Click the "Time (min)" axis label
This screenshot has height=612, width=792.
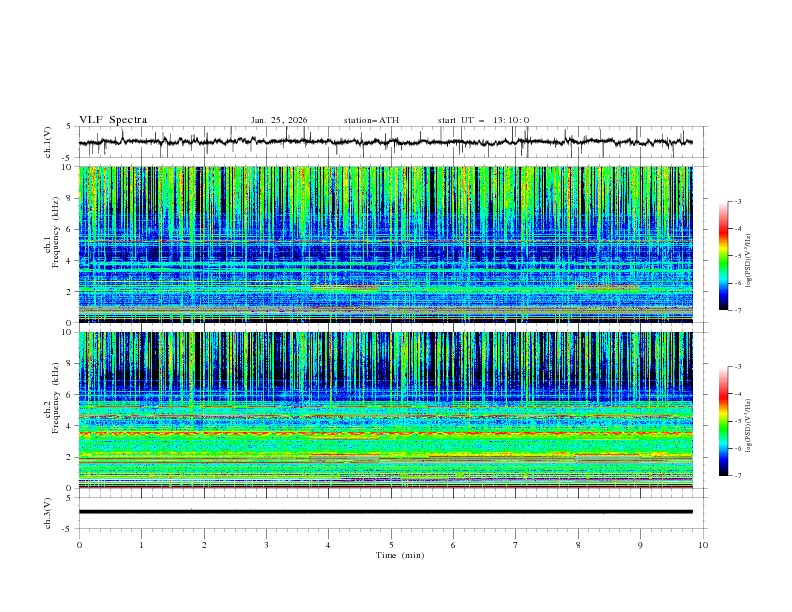point(400,555)
